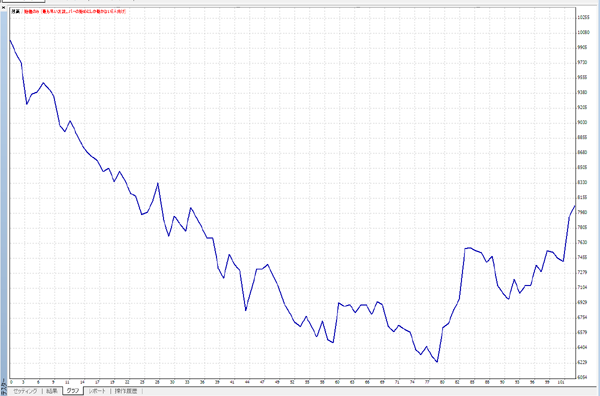Click the lowest trough of the balance curve
Viewport: 600px width, 396px height.
point(437,362)
